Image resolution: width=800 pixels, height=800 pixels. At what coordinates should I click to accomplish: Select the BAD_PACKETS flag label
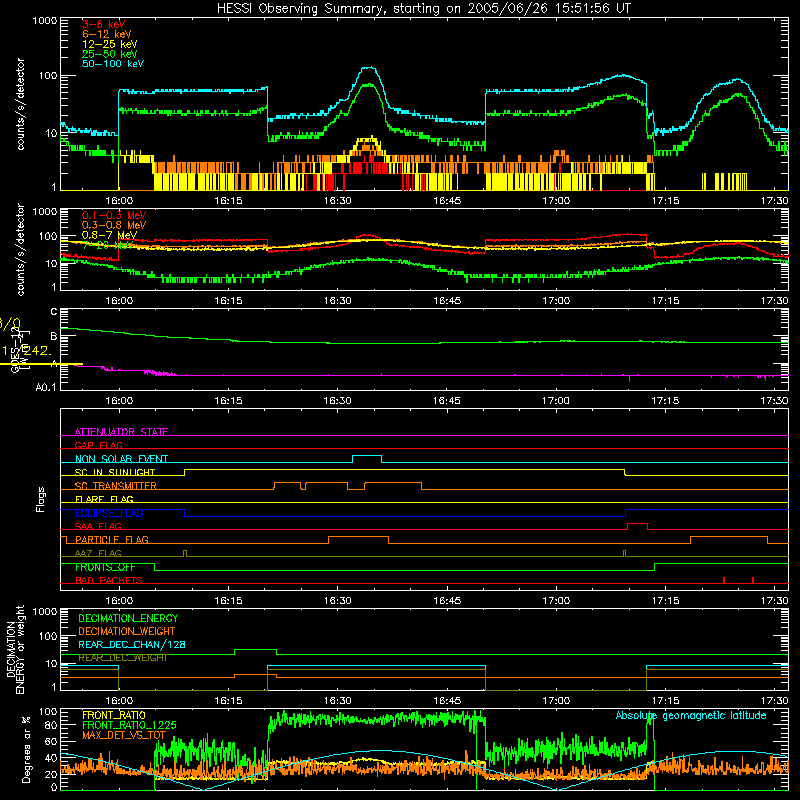109,580
